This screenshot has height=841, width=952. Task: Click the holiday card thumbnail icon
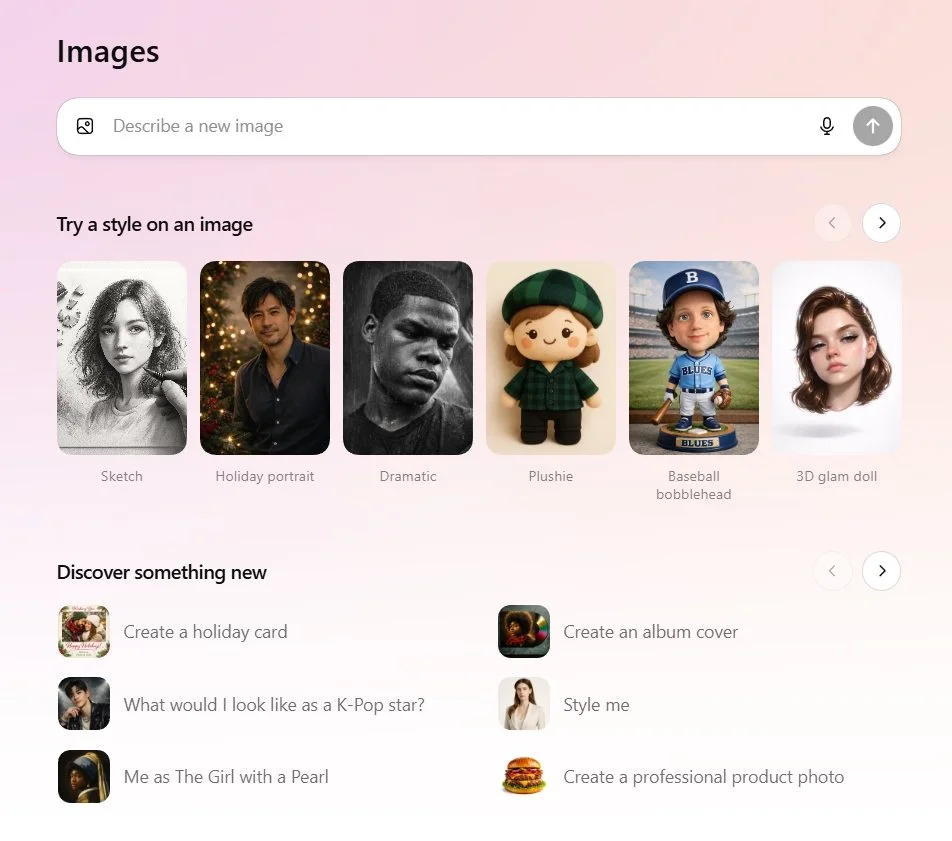[84, 631]
